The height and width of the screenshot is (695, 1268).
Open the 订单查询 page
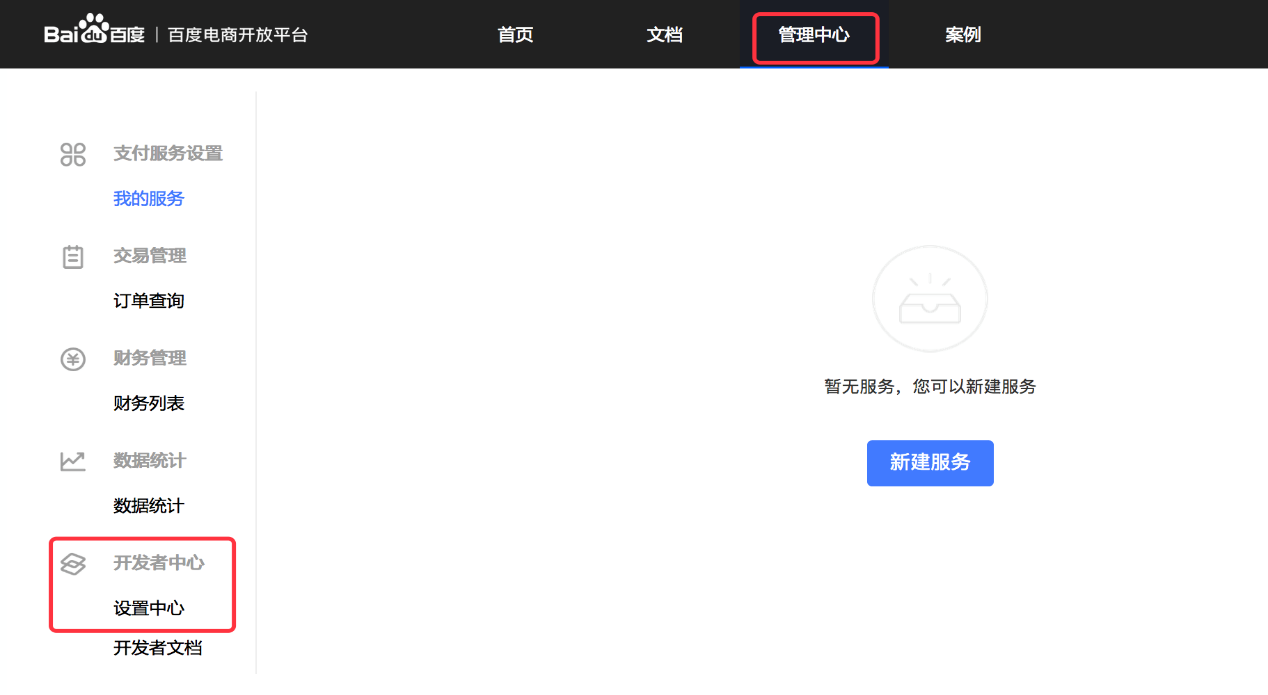[x=148, y=301]
